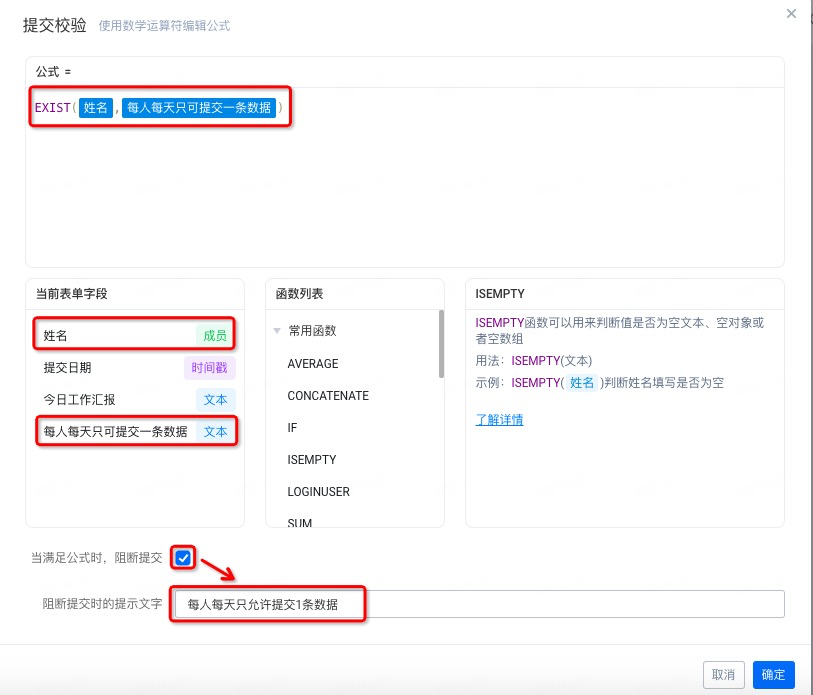Select 提交日期 field in form fields list
Image resolution: width=813 pixels, height=695 pixels.
[135, 368]
